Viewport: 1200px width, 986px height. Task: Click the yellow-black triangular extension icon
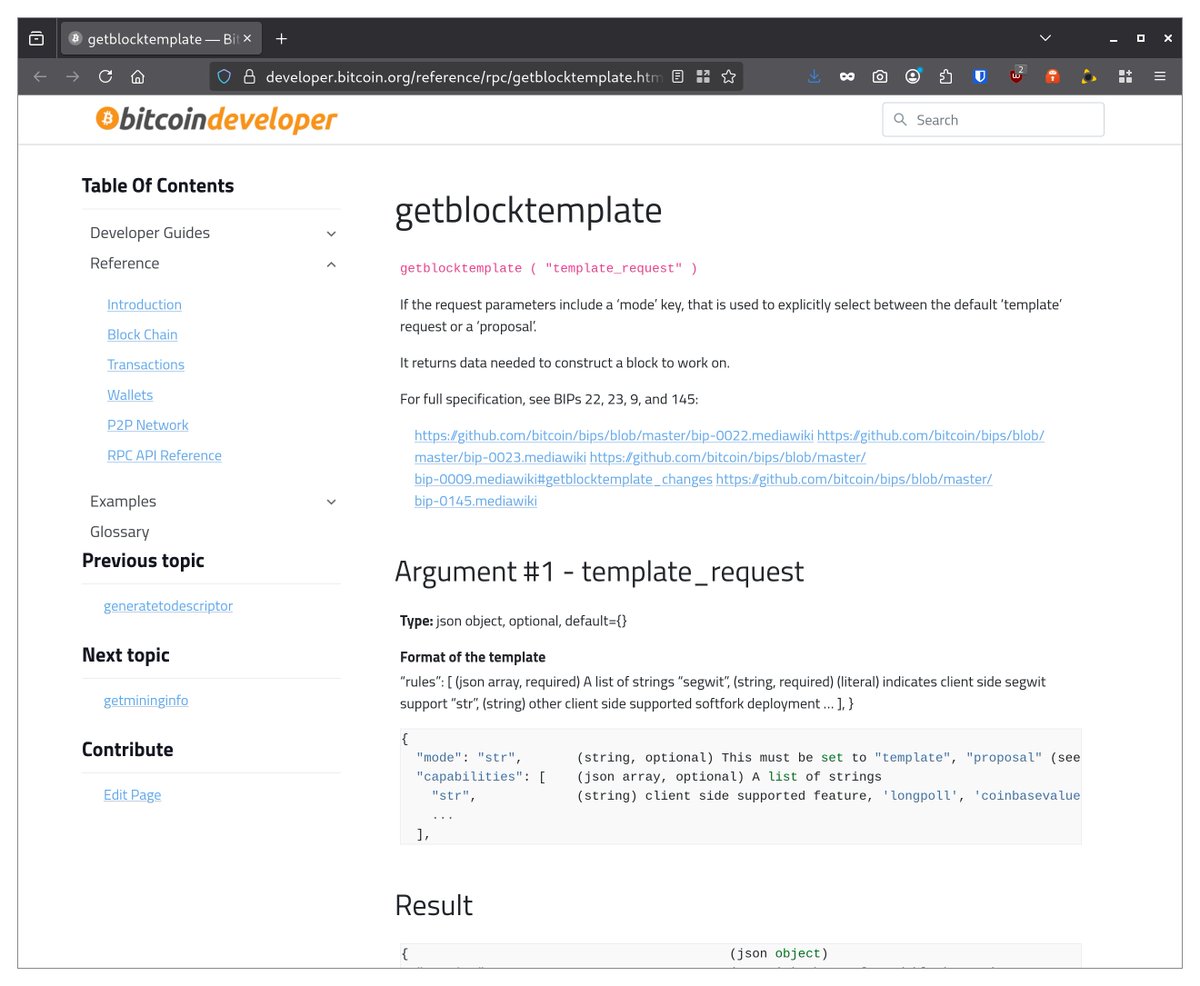[1089, 76]
